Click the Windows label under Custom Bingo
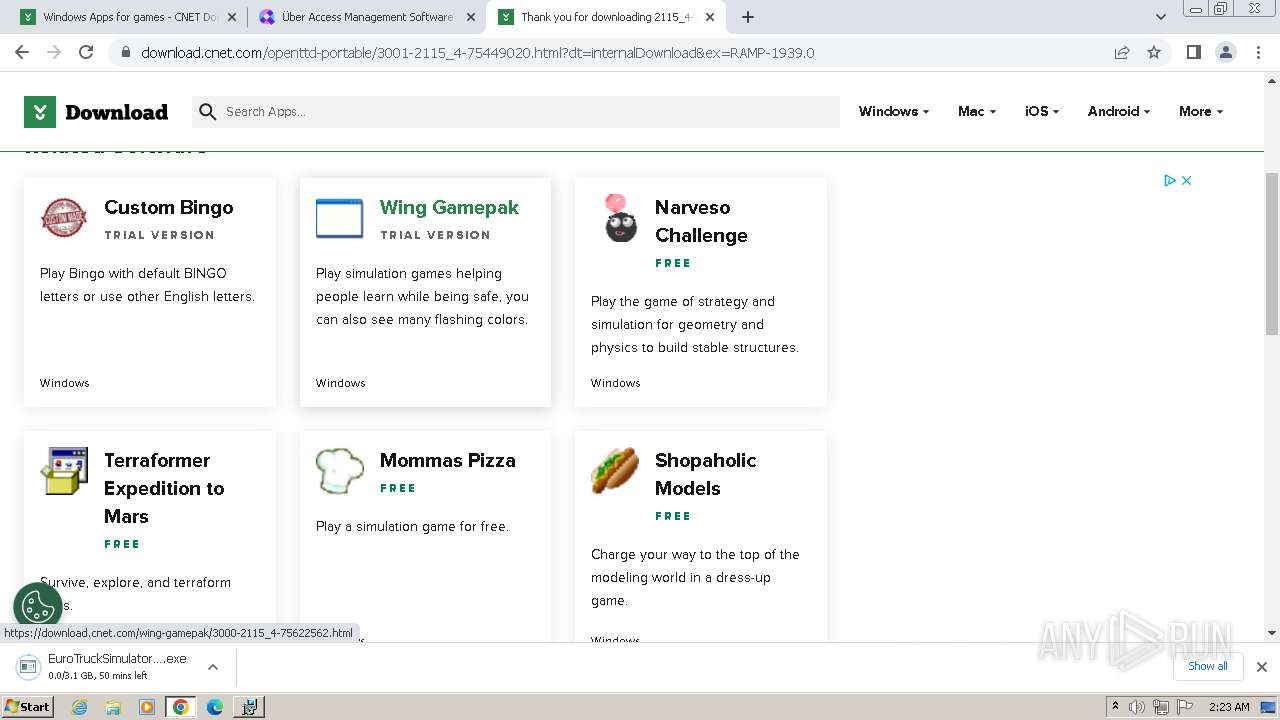The width and height of the screenshot is (1280, 720). pos(64,383)
